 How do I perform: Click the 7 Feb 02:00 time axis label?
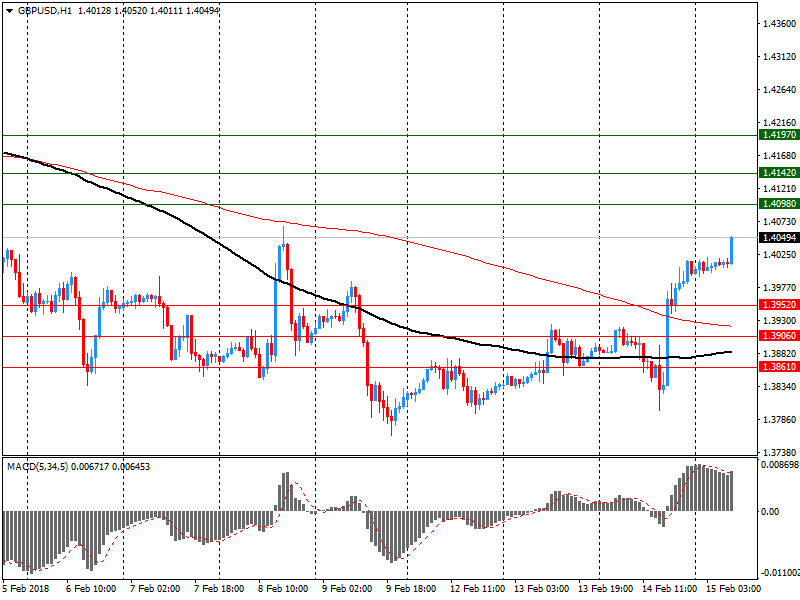click(155, 589)
